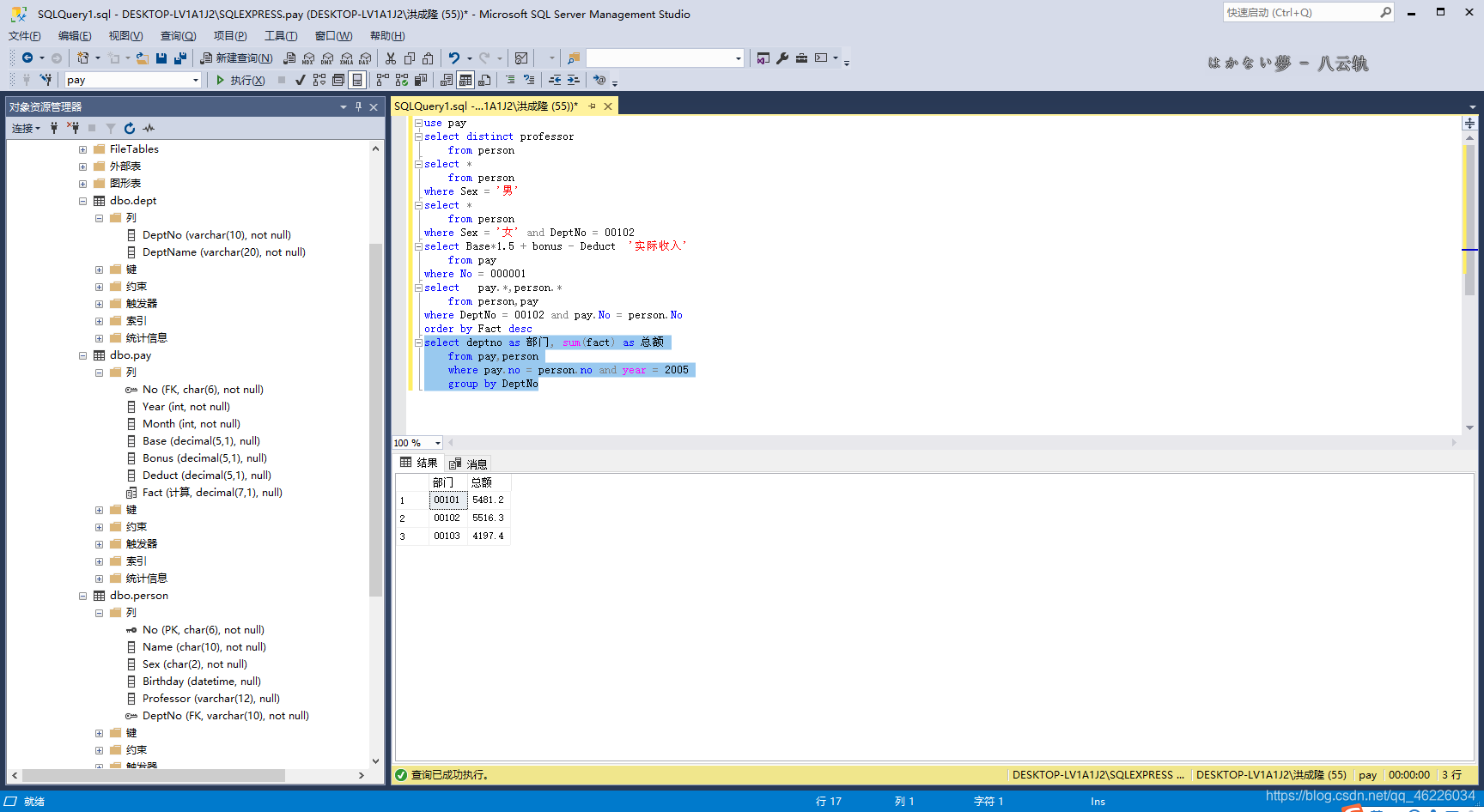Undo the last edit

point(454,58)
